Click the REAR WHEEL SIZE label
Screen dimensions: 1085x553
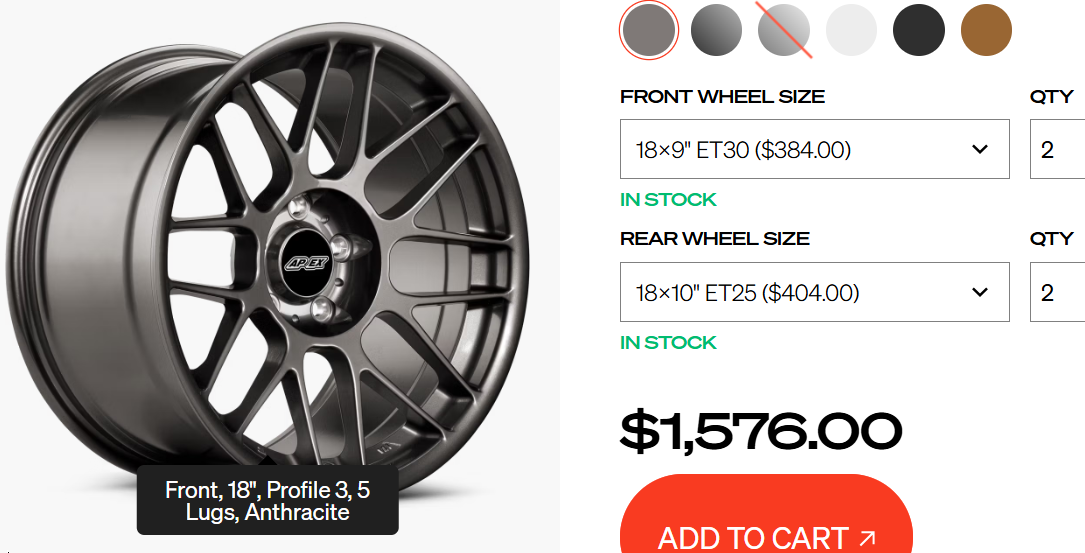pos(715,239)
